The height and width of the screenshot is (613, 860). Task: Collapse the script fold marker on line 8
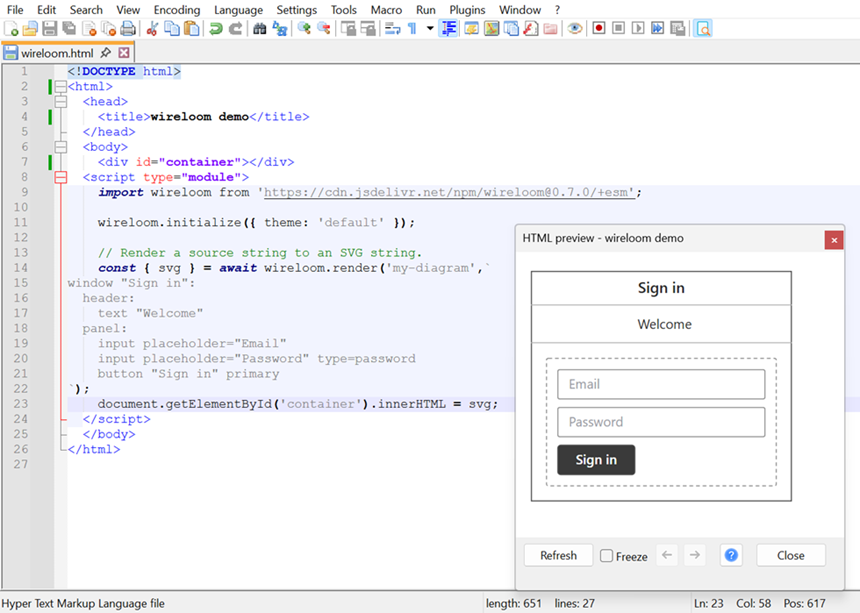[61, 177]
